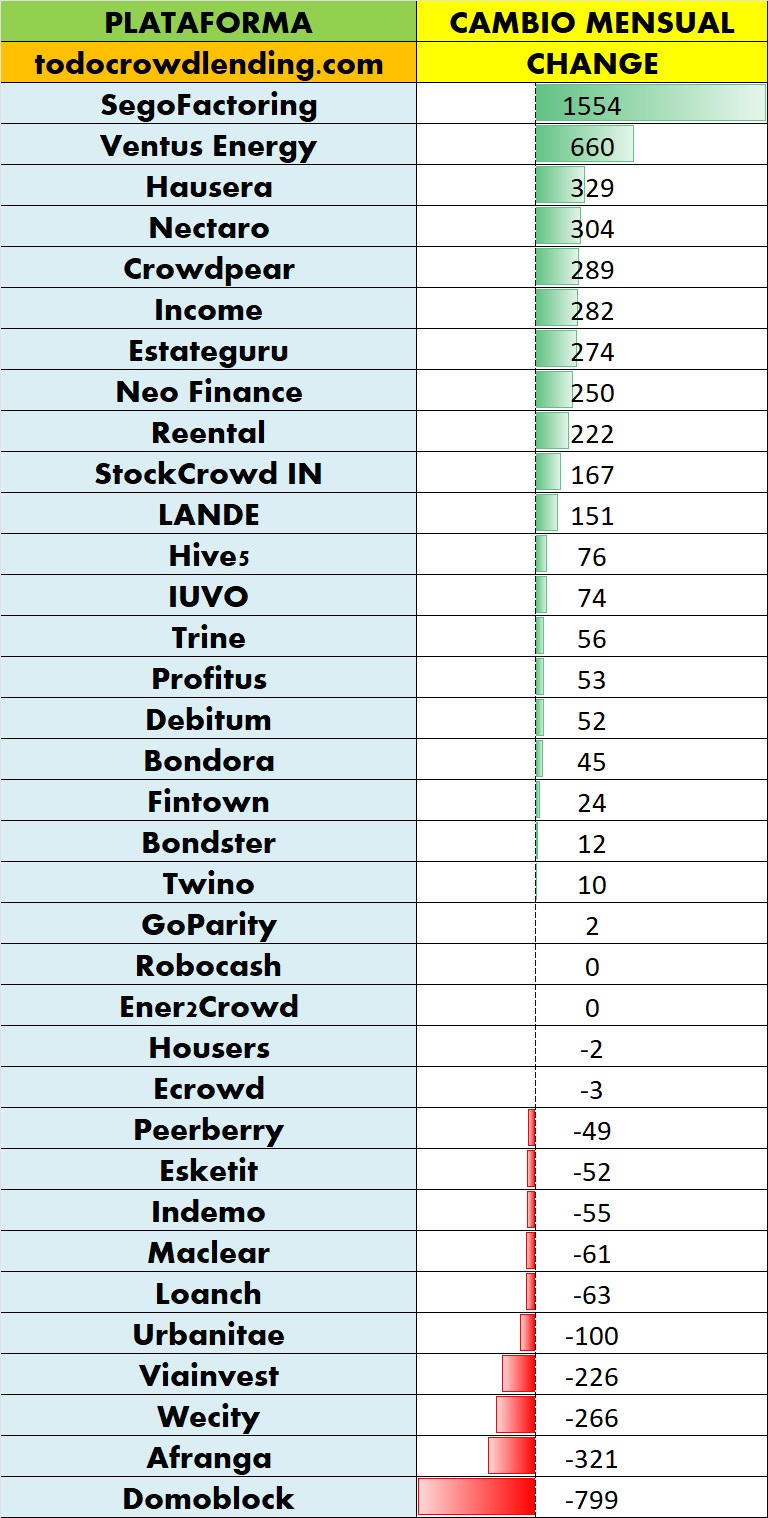Select the Estateguru platform cell
The image size is (768, 1518).
(208, 351)
